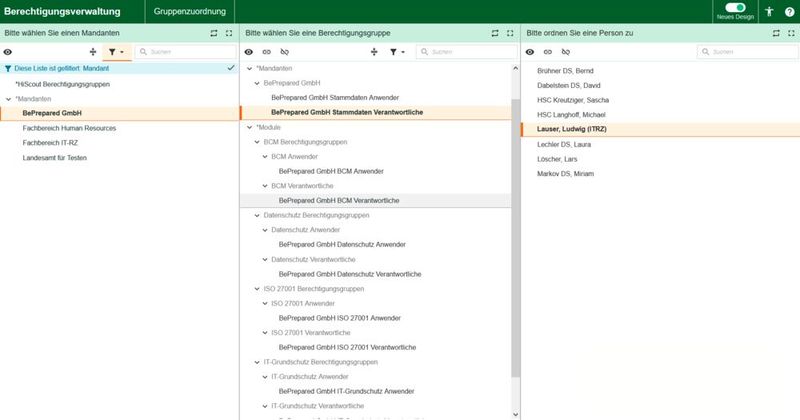The width and height of the screenshot is (800, 420).
Task: Collapse ISO 27001 Berechtigungsgruppen node
Action: click(257, 289)
